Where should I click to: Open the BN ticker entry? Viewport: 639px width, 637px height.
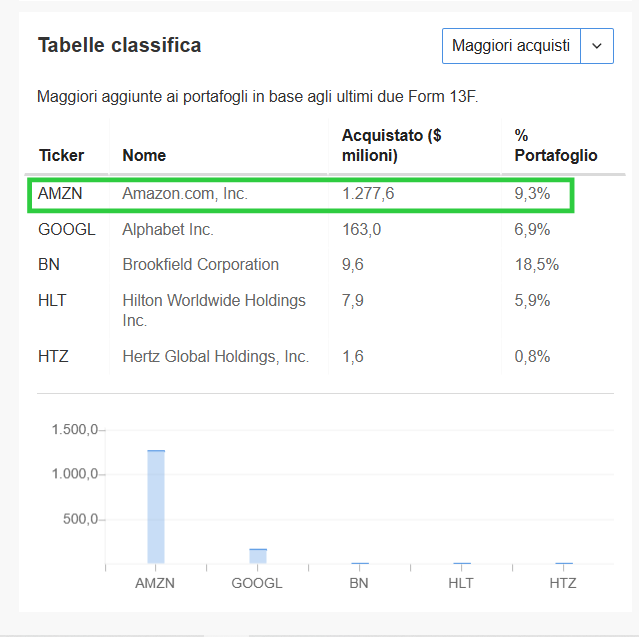pos(49,264)
